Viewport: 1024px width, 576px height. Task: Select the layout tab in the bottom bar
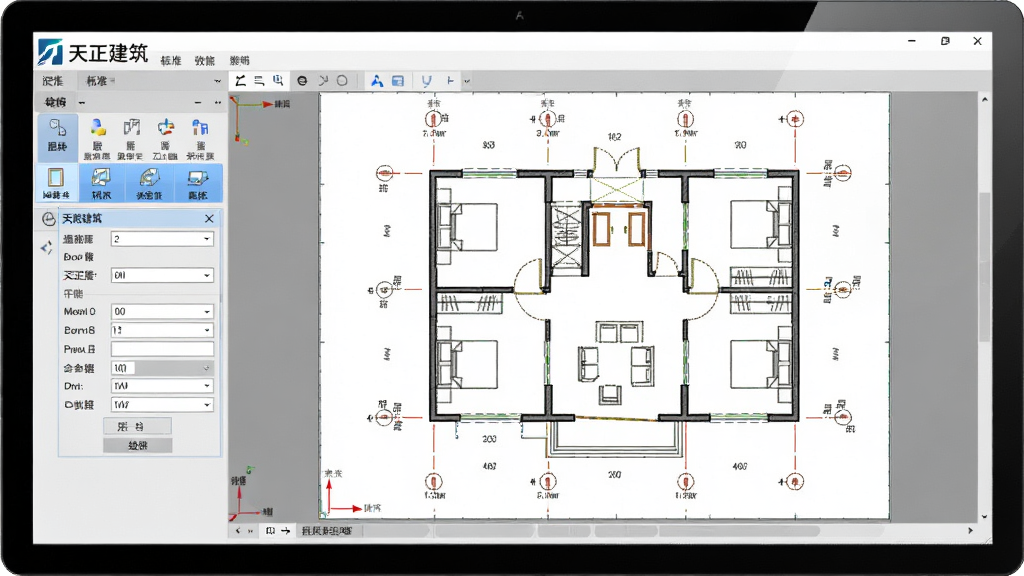(x=327, y=531)
